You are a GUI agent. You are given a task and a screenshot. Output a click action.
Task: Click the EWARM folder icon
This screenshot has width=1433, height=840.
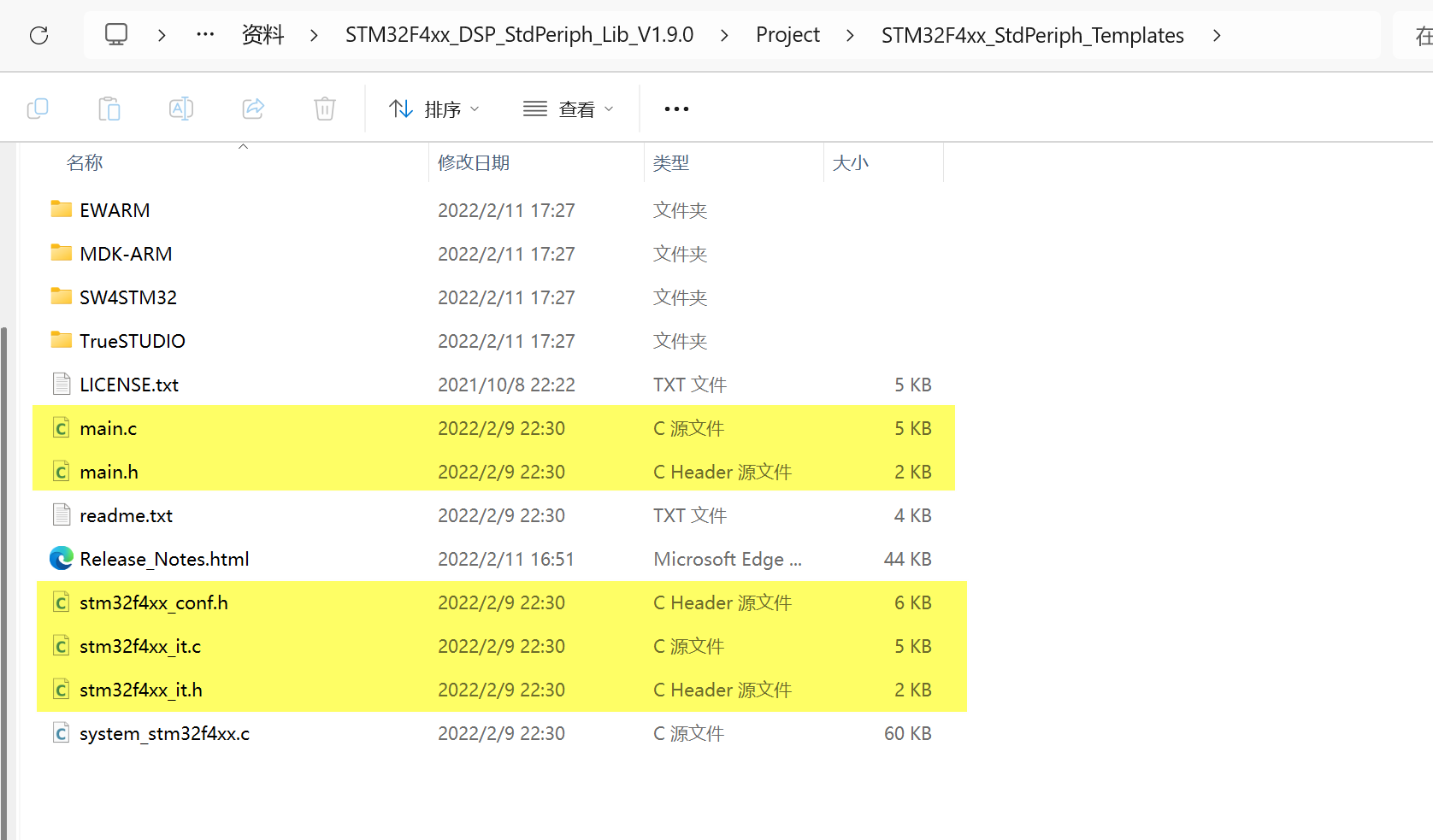click(62, 209)
